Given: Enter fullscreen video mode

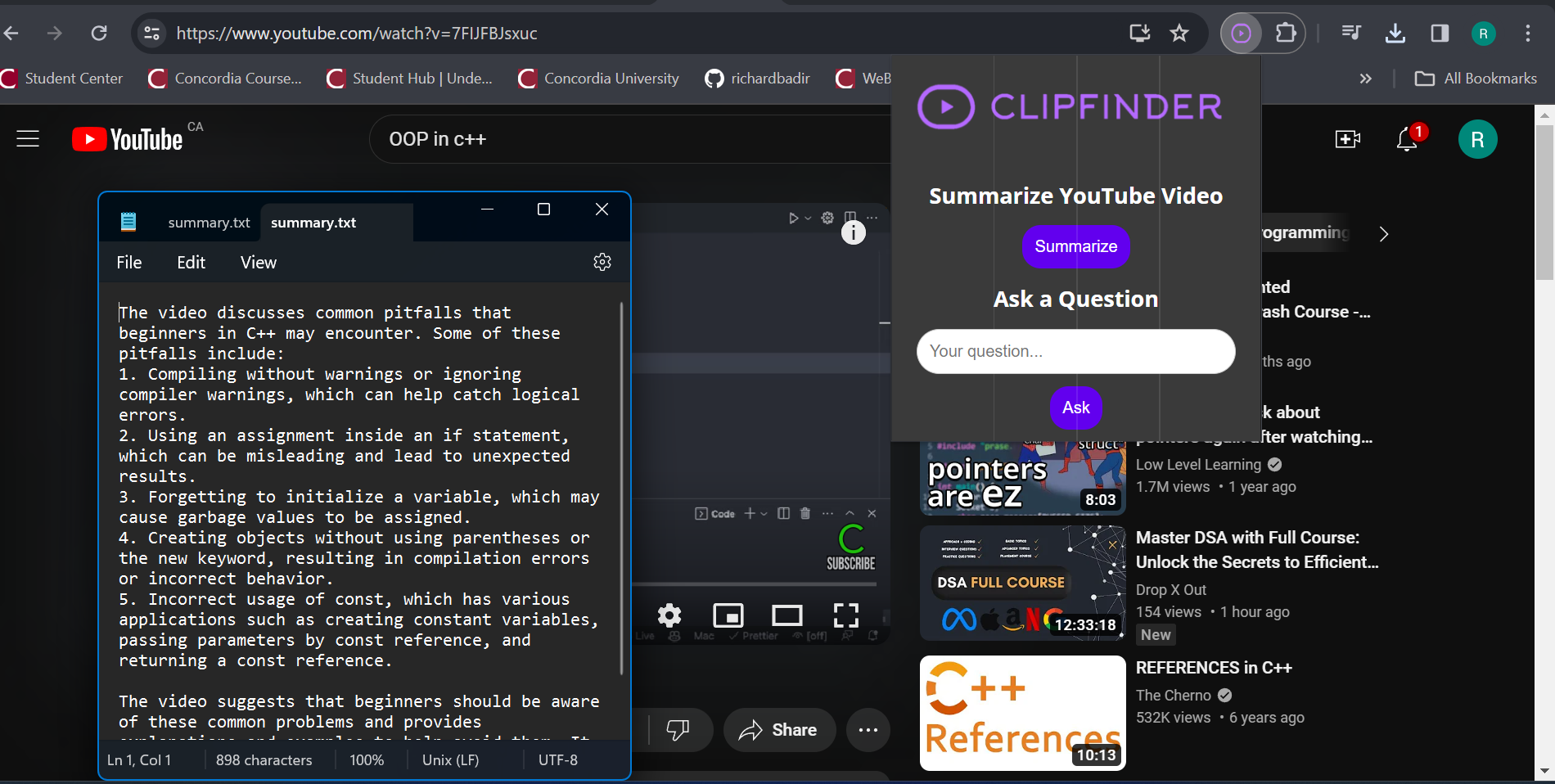Looking at the screenshot, I should click(x=846, y=615).
